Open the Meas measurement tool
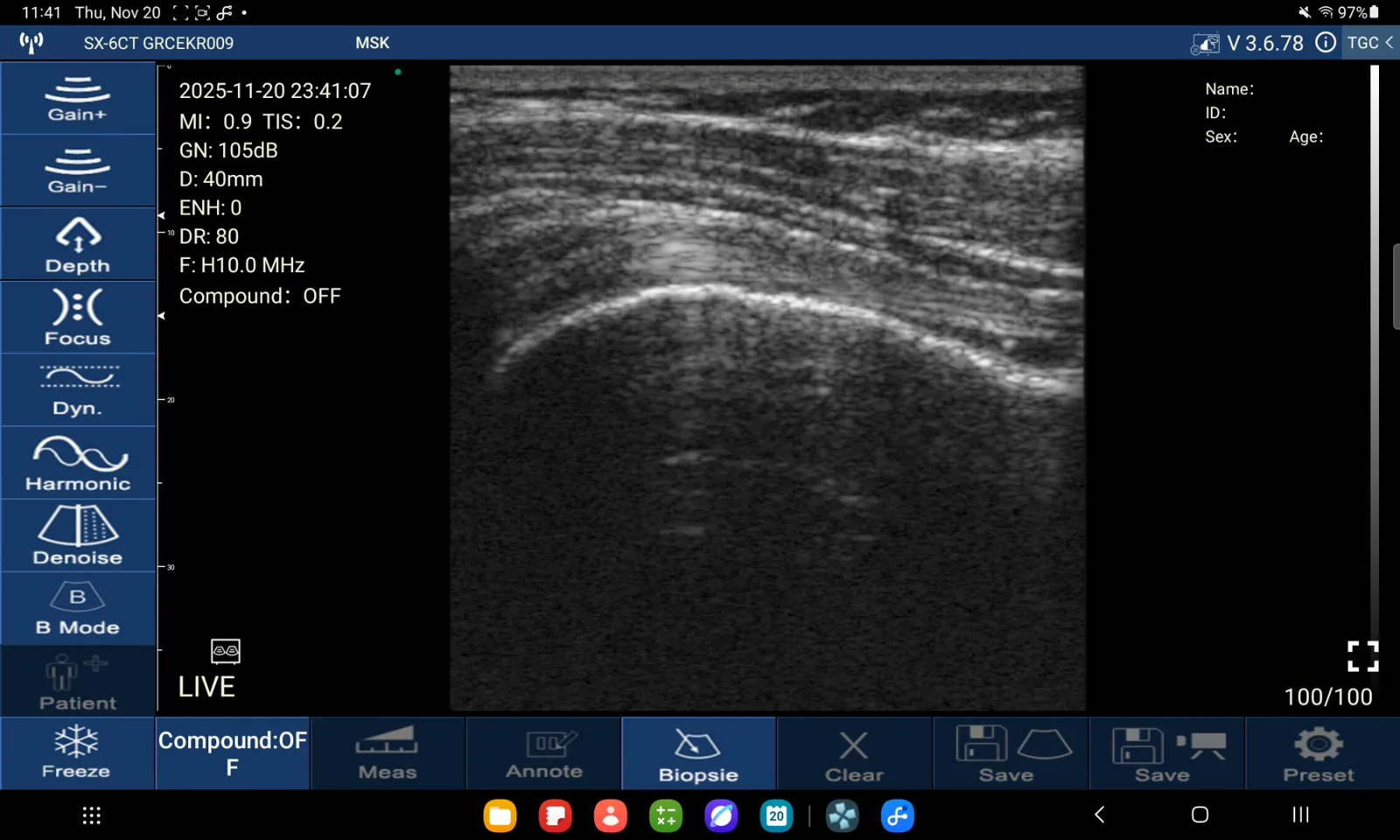Image resolution: width=1400 pixels, height=840 pixels. click(388, 753)
